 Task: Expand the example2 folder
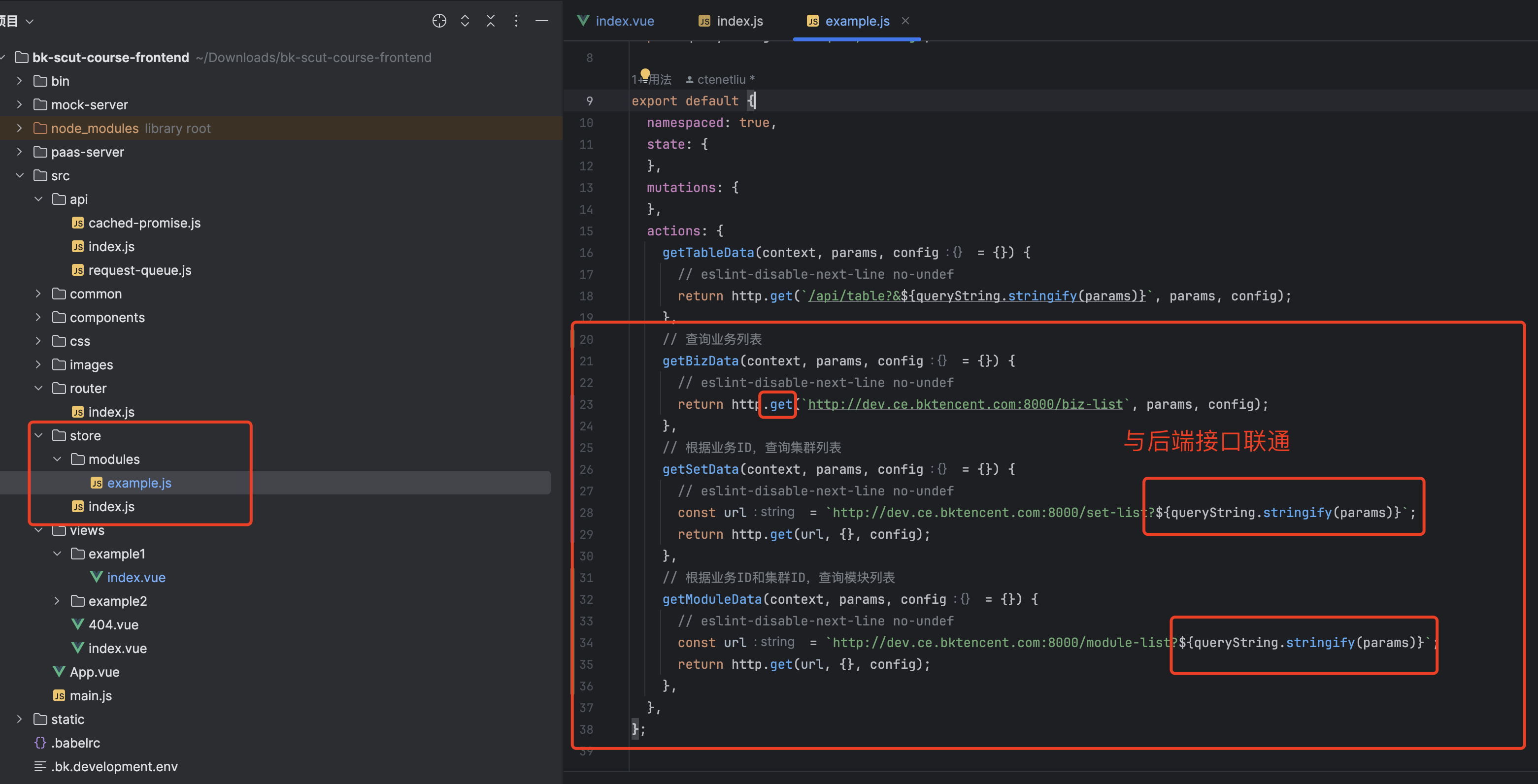pos(57,601)
